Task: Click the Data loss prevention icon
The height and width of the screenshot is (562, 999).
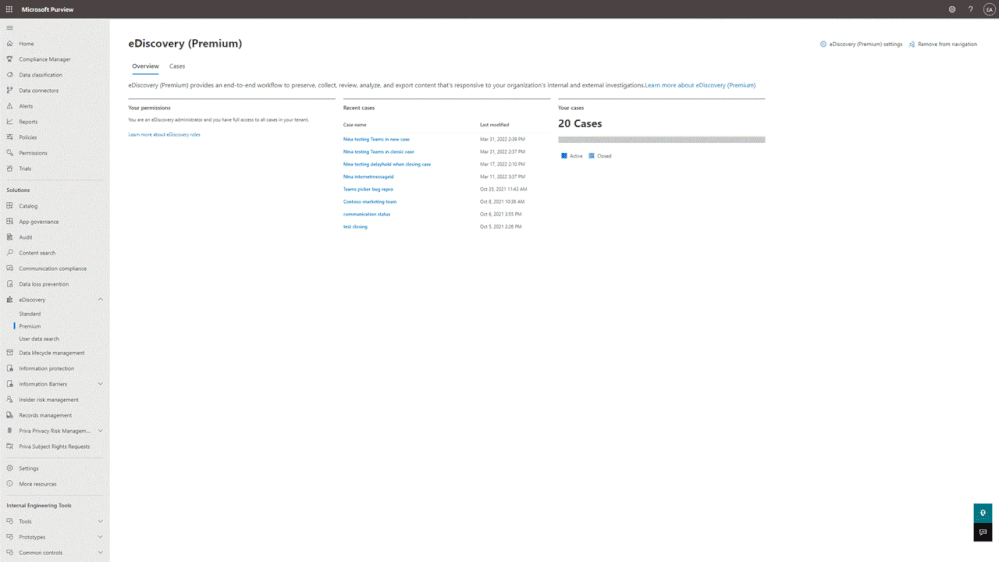Action: [x=10, y=284]
